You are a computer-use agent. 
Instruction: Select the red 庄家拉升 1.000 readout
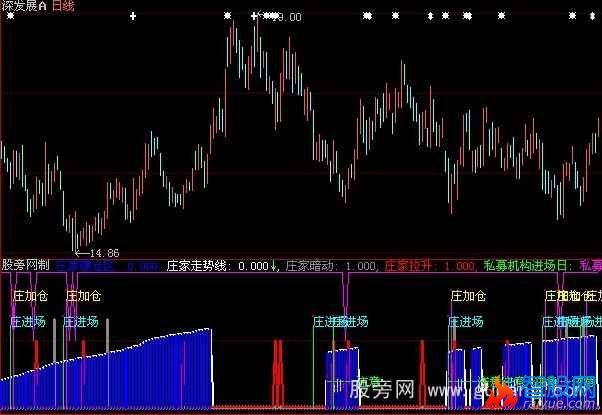tap(430, 266)
